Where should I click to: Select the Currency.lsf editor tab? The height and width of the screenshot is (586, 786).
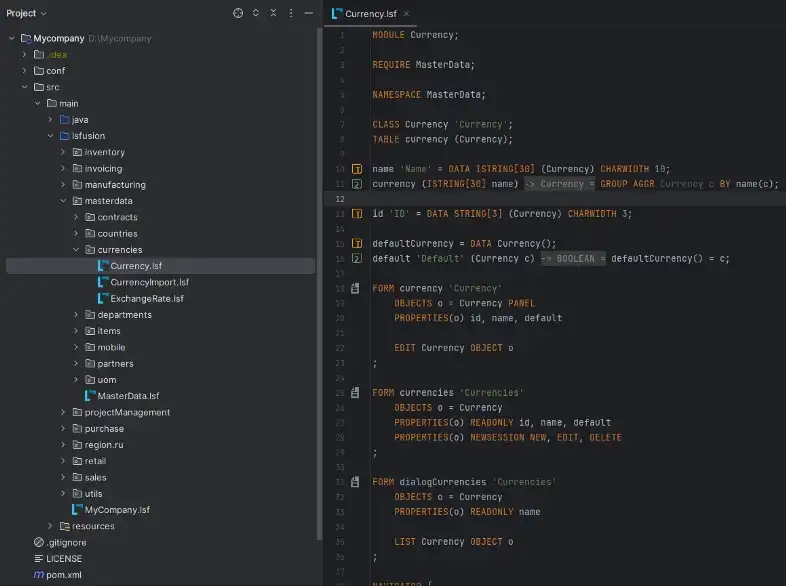pos(370,14)
